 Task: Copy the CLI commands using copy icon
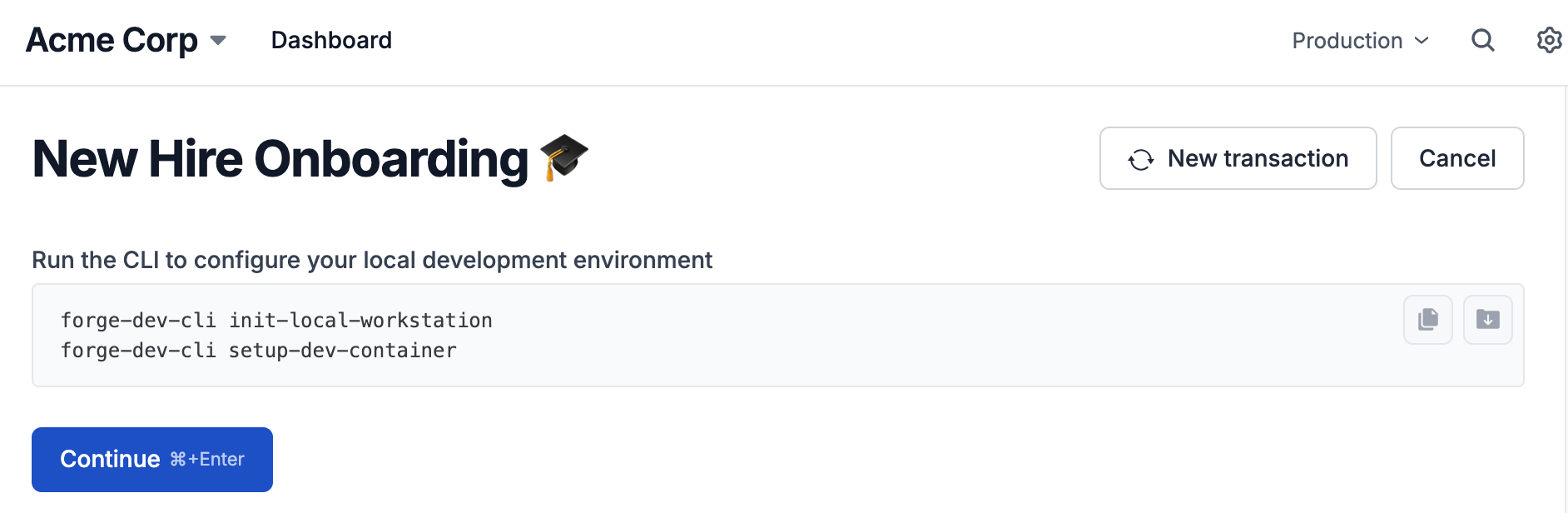point(1427,319)
